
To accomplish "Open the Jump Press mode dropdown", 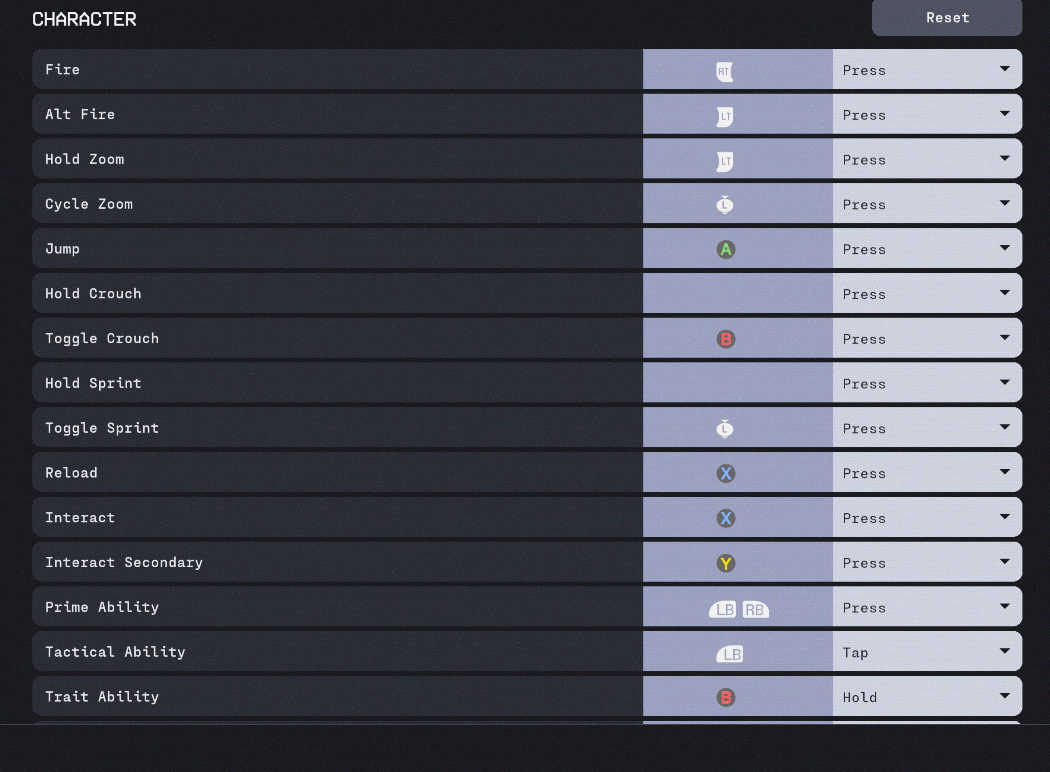I will click(x=927, y=249).
